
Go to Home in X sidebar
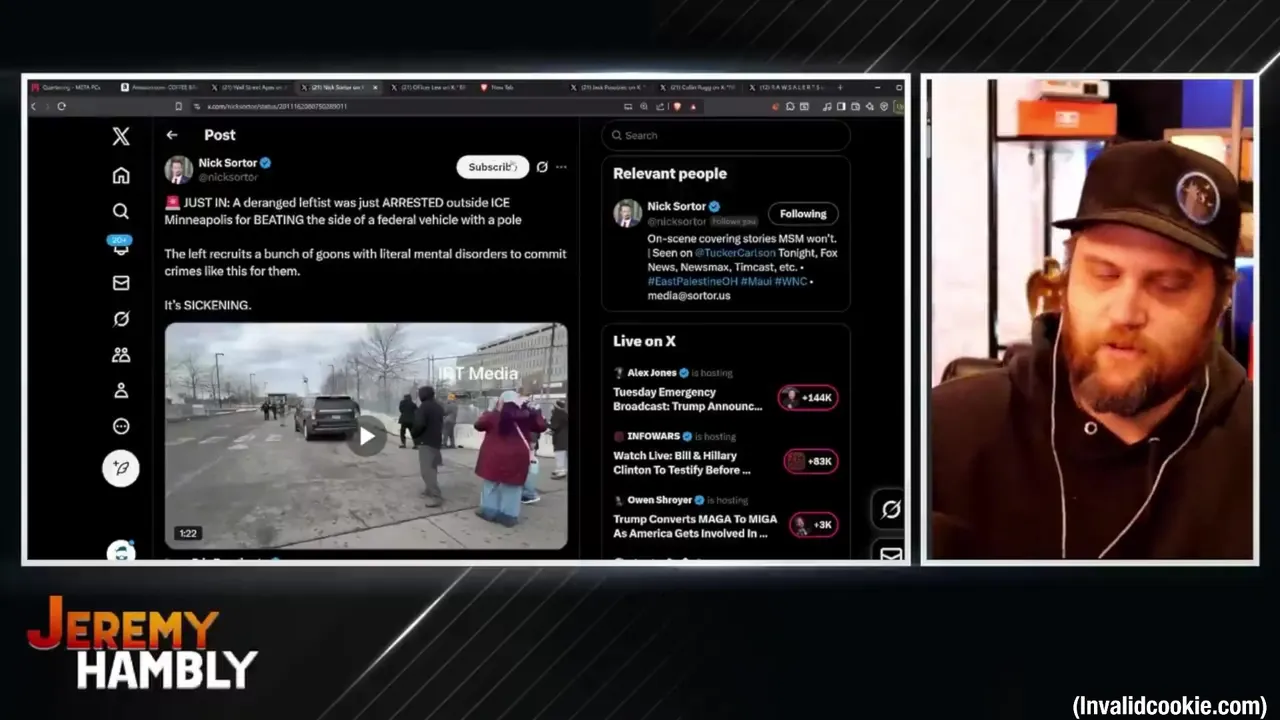[121, 176]
